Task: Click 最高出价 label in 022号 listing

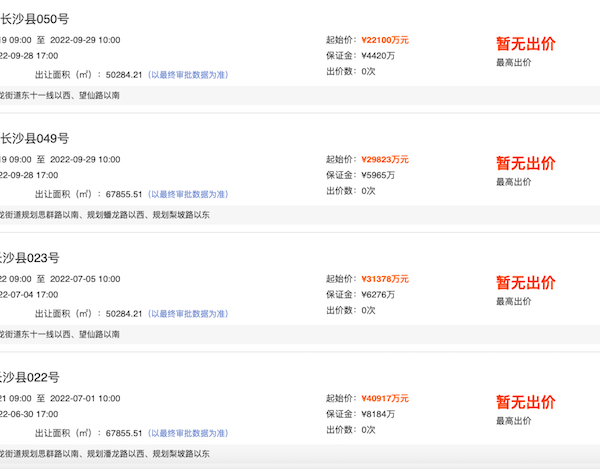Action: [514, 421]
